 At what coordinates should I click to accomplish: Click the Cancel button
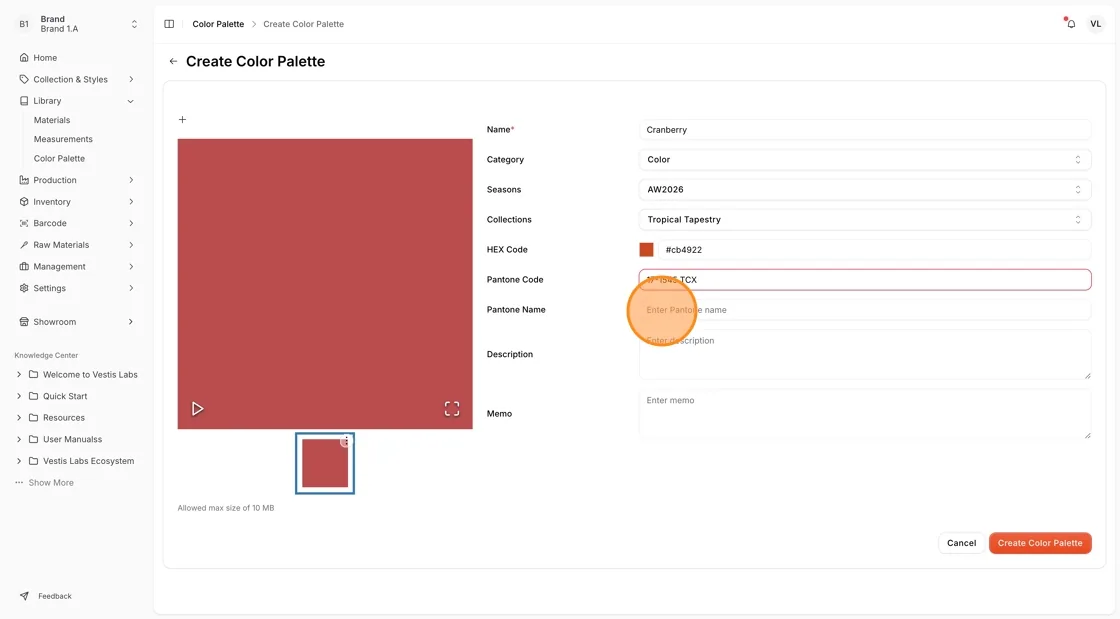tap(961, 543)
